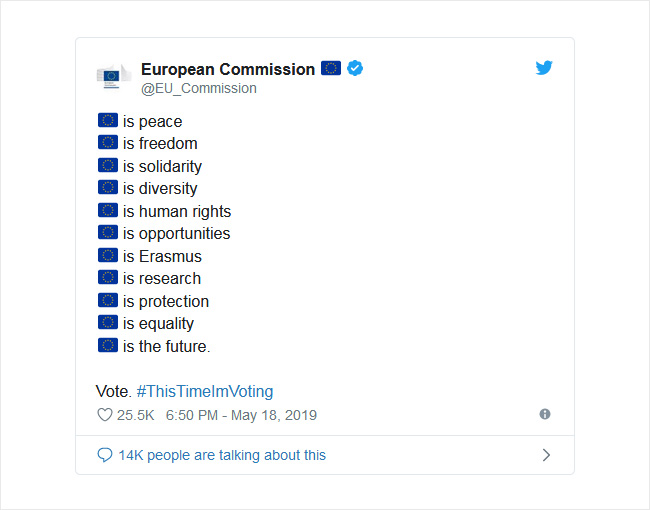Click the "is human rights" tweet line
The height and width of the screenshot is (510, 650).
point(164,211)
